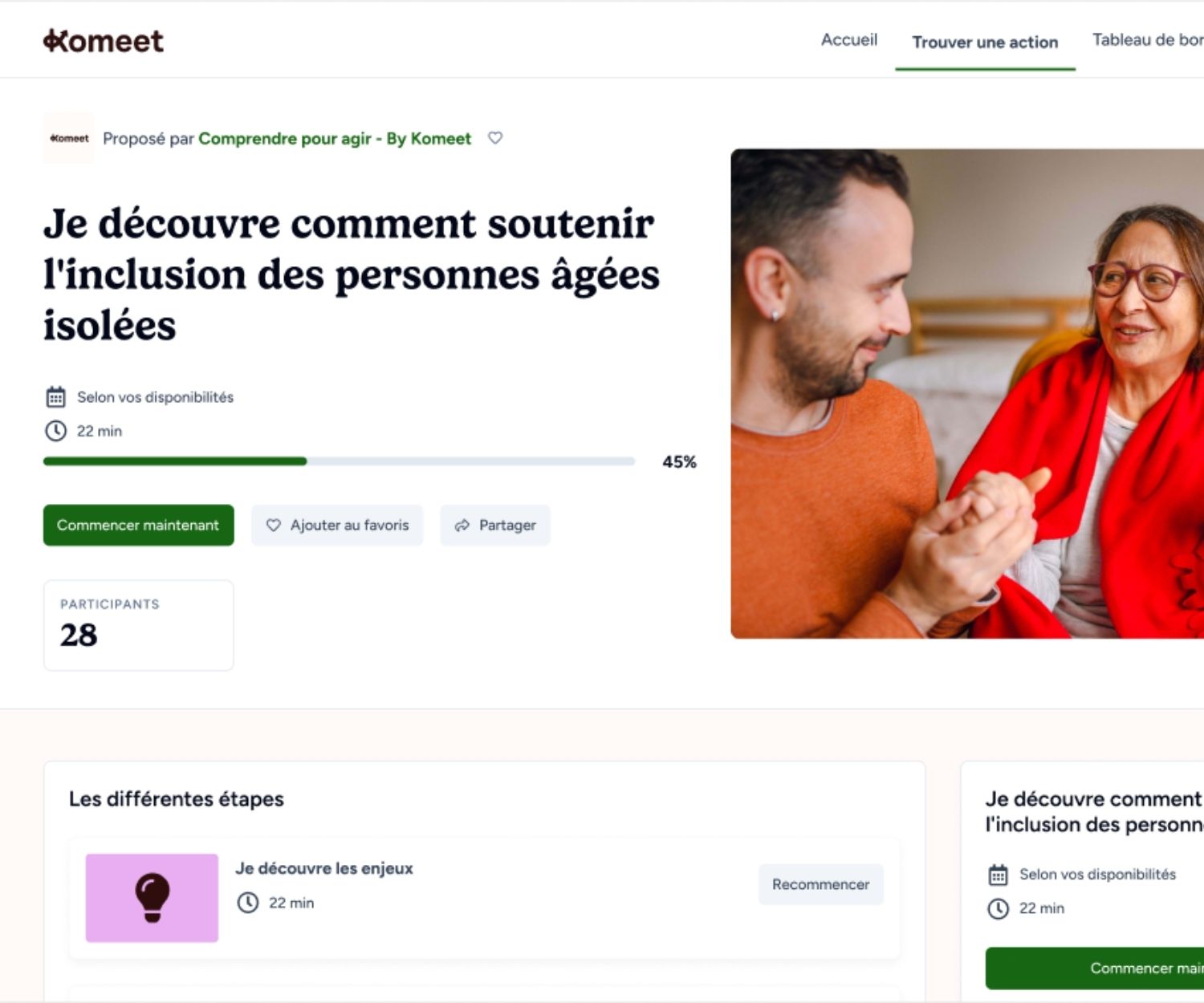Open the Accueil menu item
1204x1003 pixels.
[x=848, y=40]
